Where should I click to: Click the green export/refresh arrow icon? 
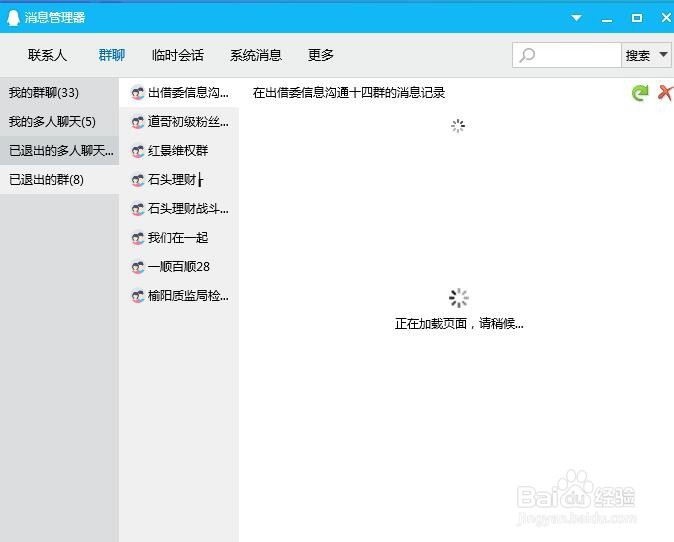tap(640, 93)
